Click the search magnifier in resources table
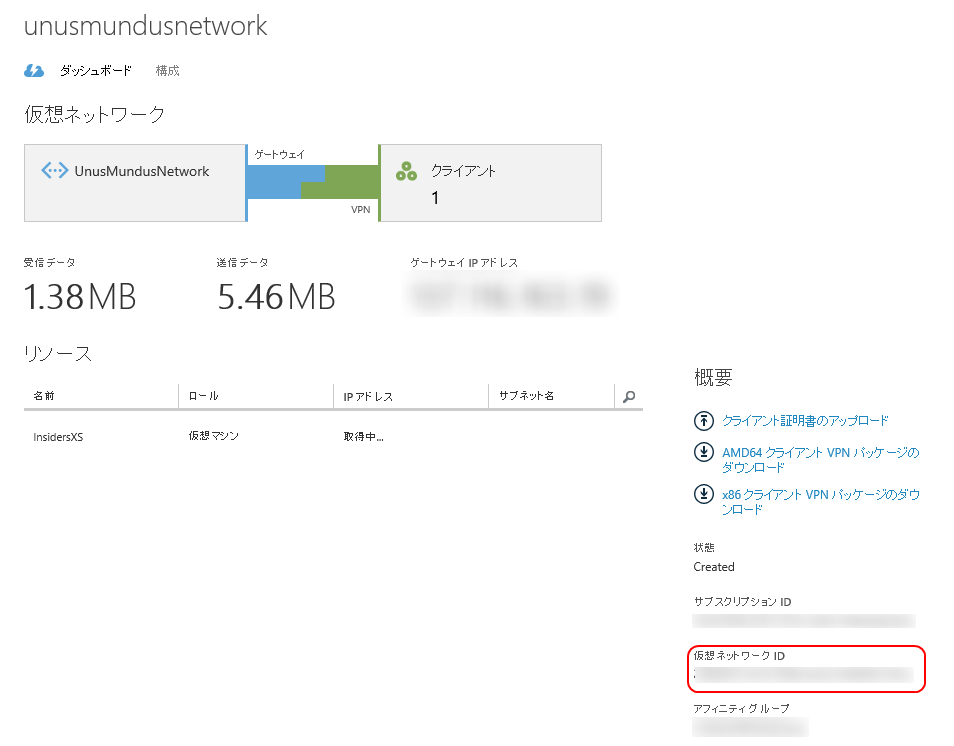 [x=629, y=397]
